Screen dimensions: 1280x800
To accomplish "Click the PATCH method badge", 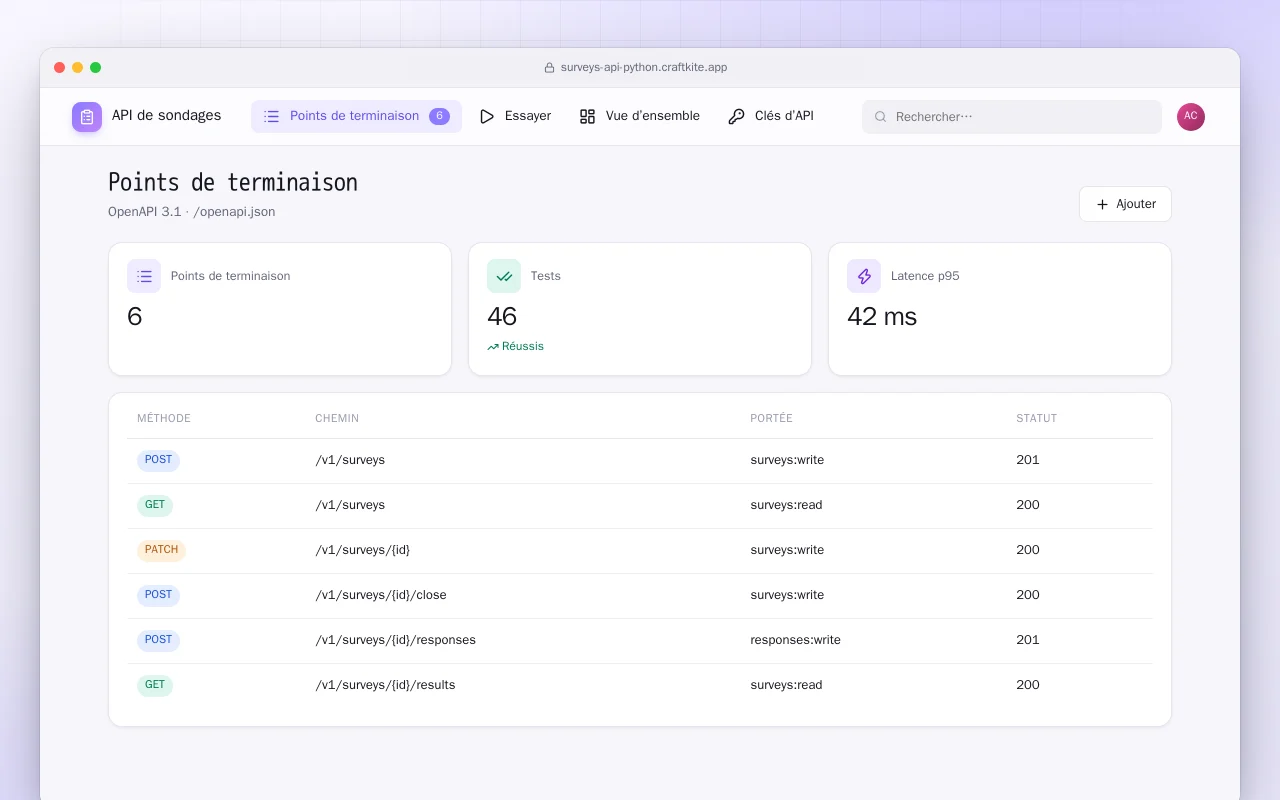I will (161, 550).
